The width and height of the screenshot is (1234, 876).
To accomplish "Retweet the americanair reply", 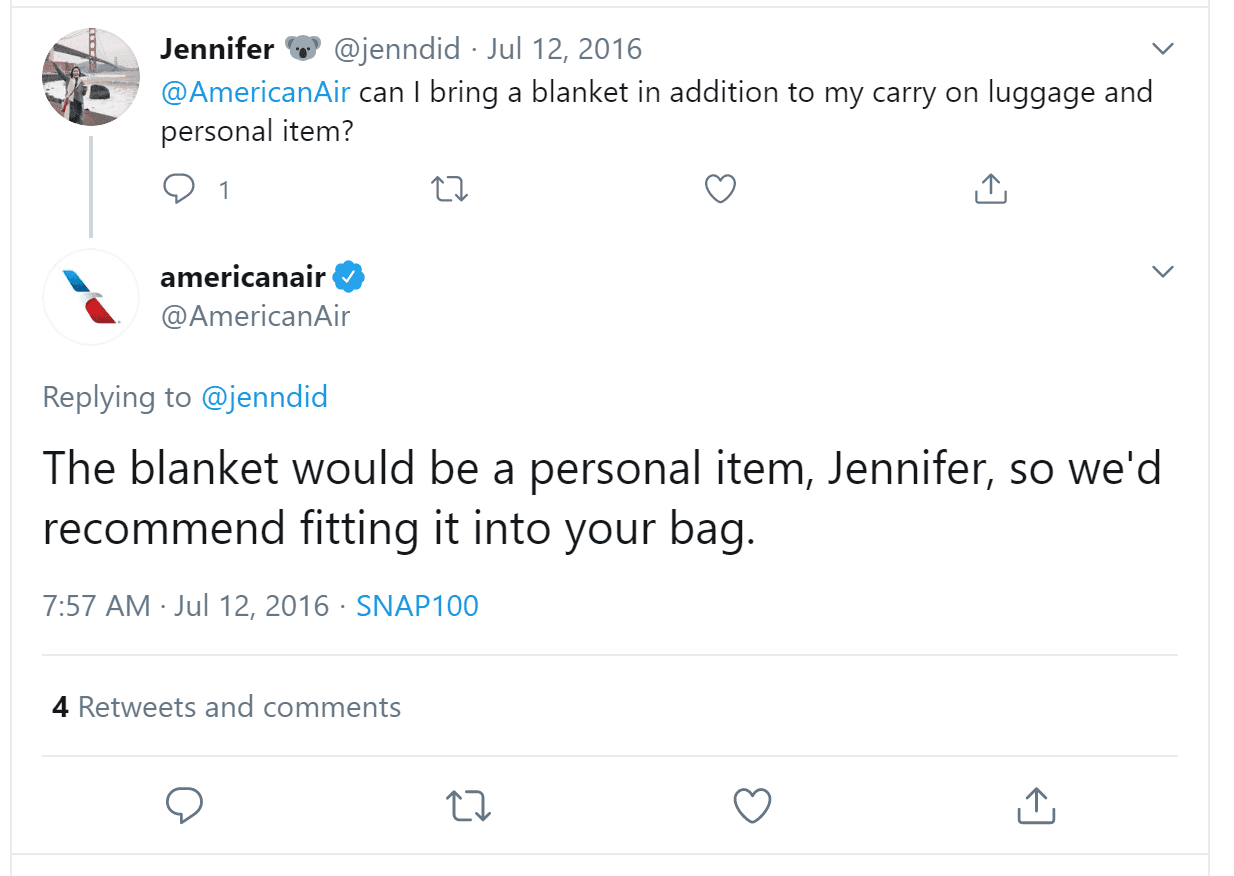I will pos(468,805).
